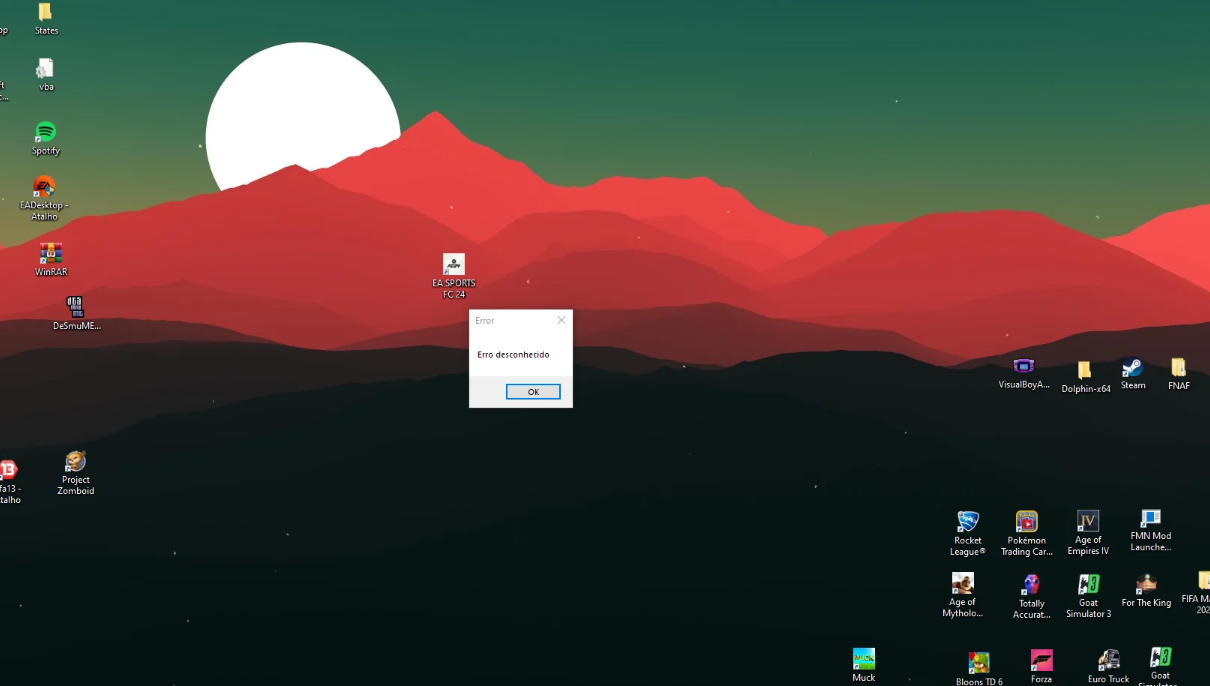Image resolution: width=1210 pixels, height=686 pixels.
Task: Select the Goat Simulator 3 icon
Action: (1088, 585)
